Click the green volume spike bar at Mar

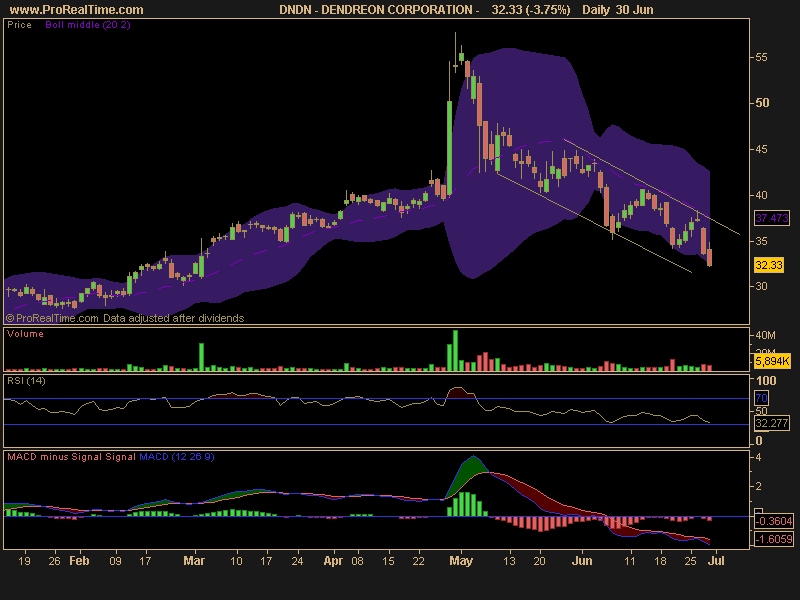[202, 357]
